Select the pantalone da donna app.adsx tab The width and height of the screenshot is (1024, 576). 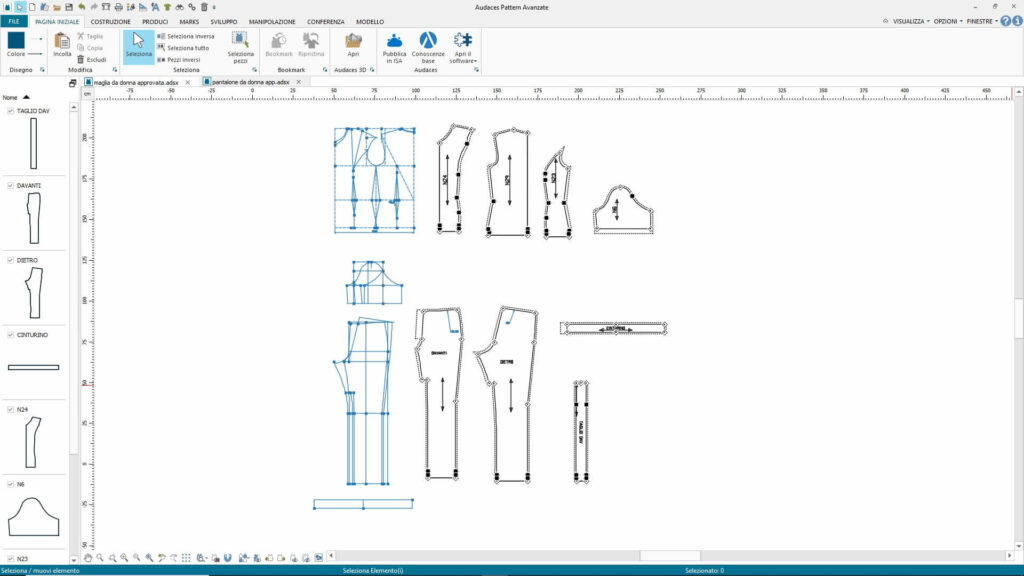(251, 82)
